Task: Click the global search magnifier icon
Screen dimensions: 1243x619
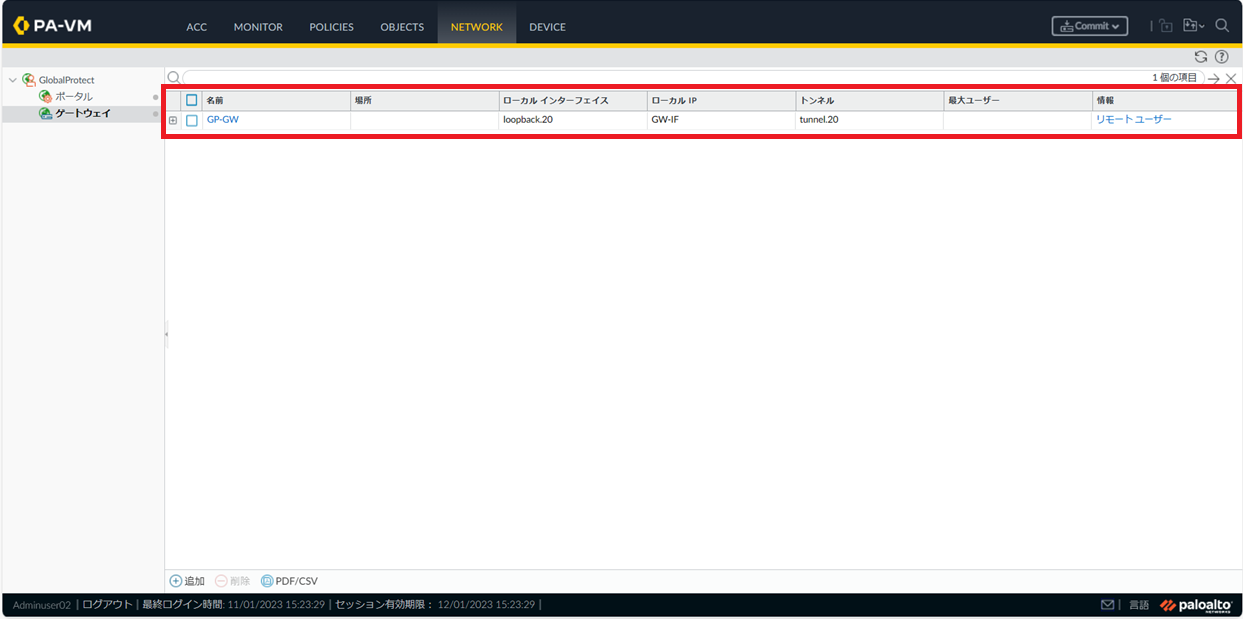Action: [1222, 26]
